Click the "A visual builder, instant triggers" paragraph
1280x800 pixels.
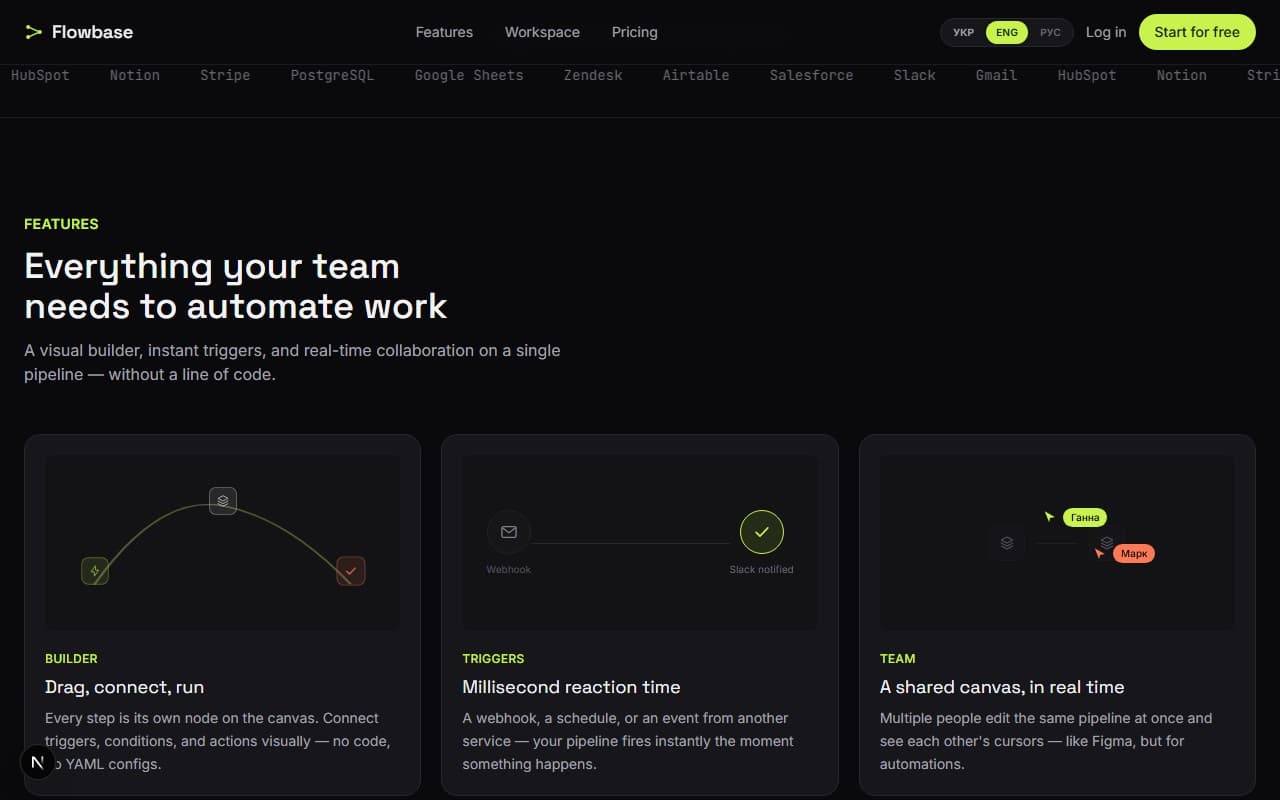292,363
